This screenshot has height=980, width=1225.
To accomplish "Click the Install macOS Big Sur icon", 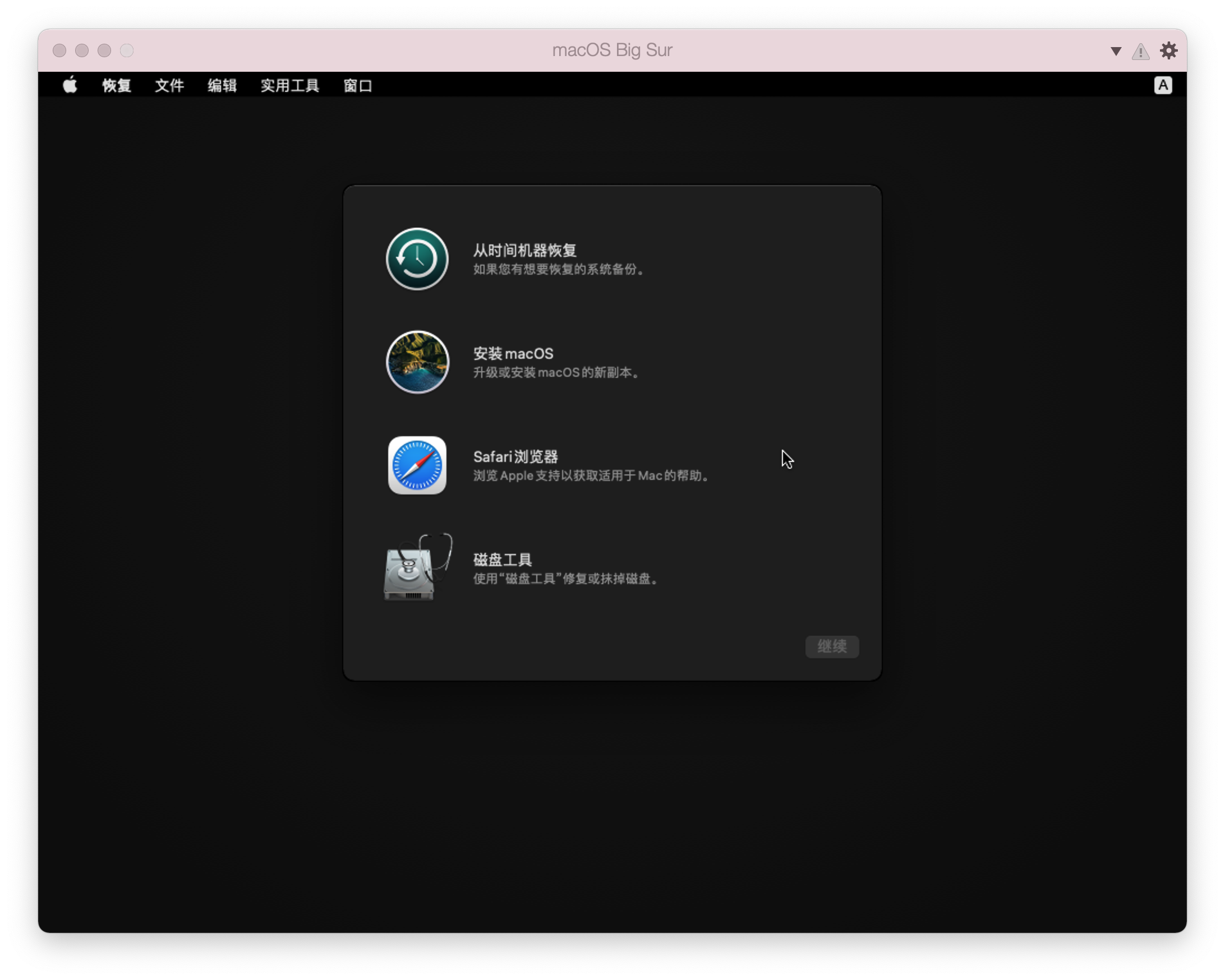I will [x=417, y=362].
